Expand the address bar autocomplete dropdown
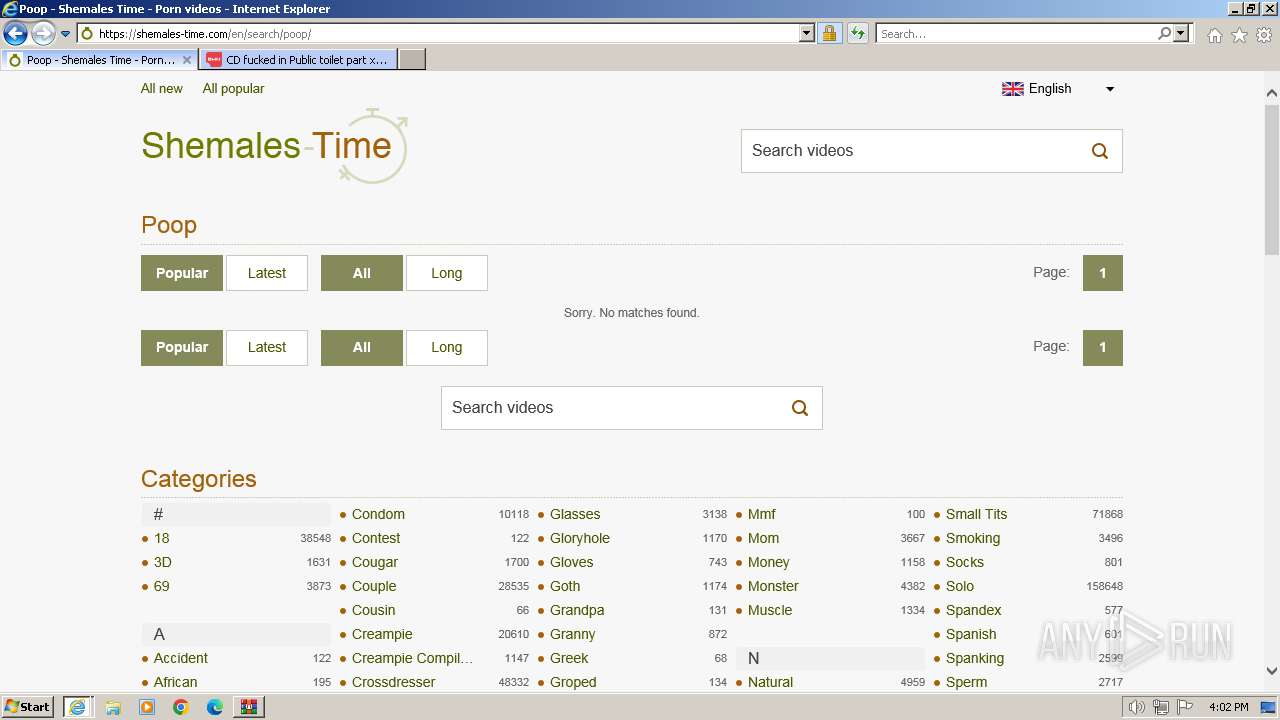The height and width of the screenshot is (720, 1280). (807, 34)
